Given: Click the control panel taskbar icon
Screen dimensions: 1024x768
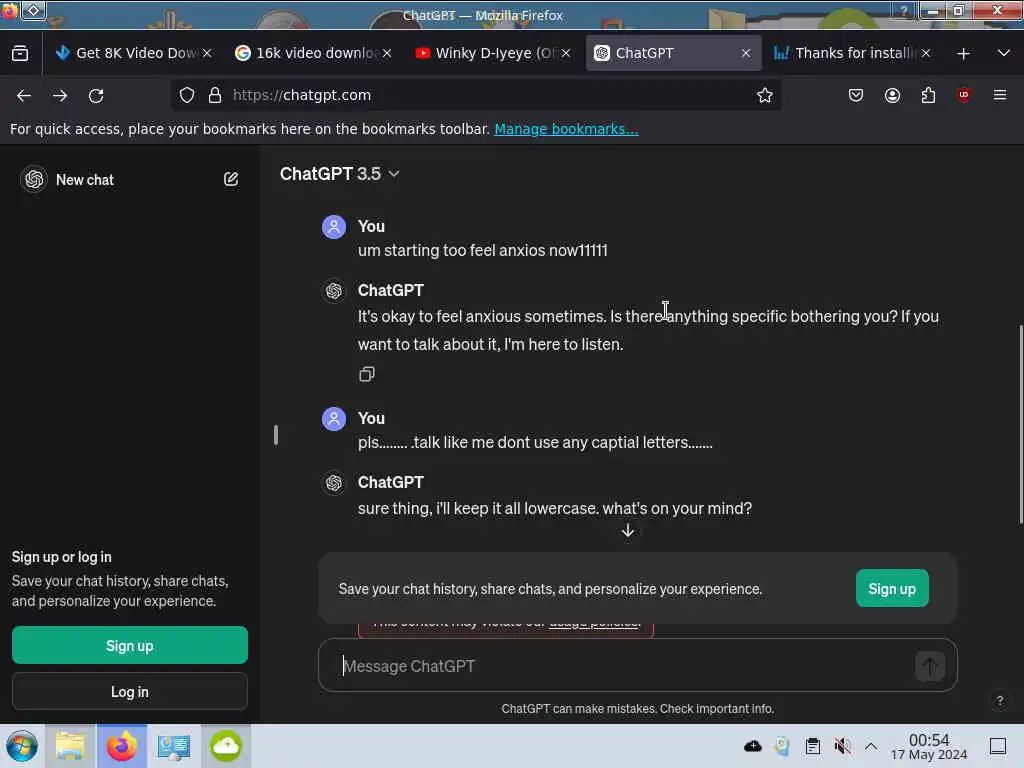Looking at the screenshot, I should (174, 746).
